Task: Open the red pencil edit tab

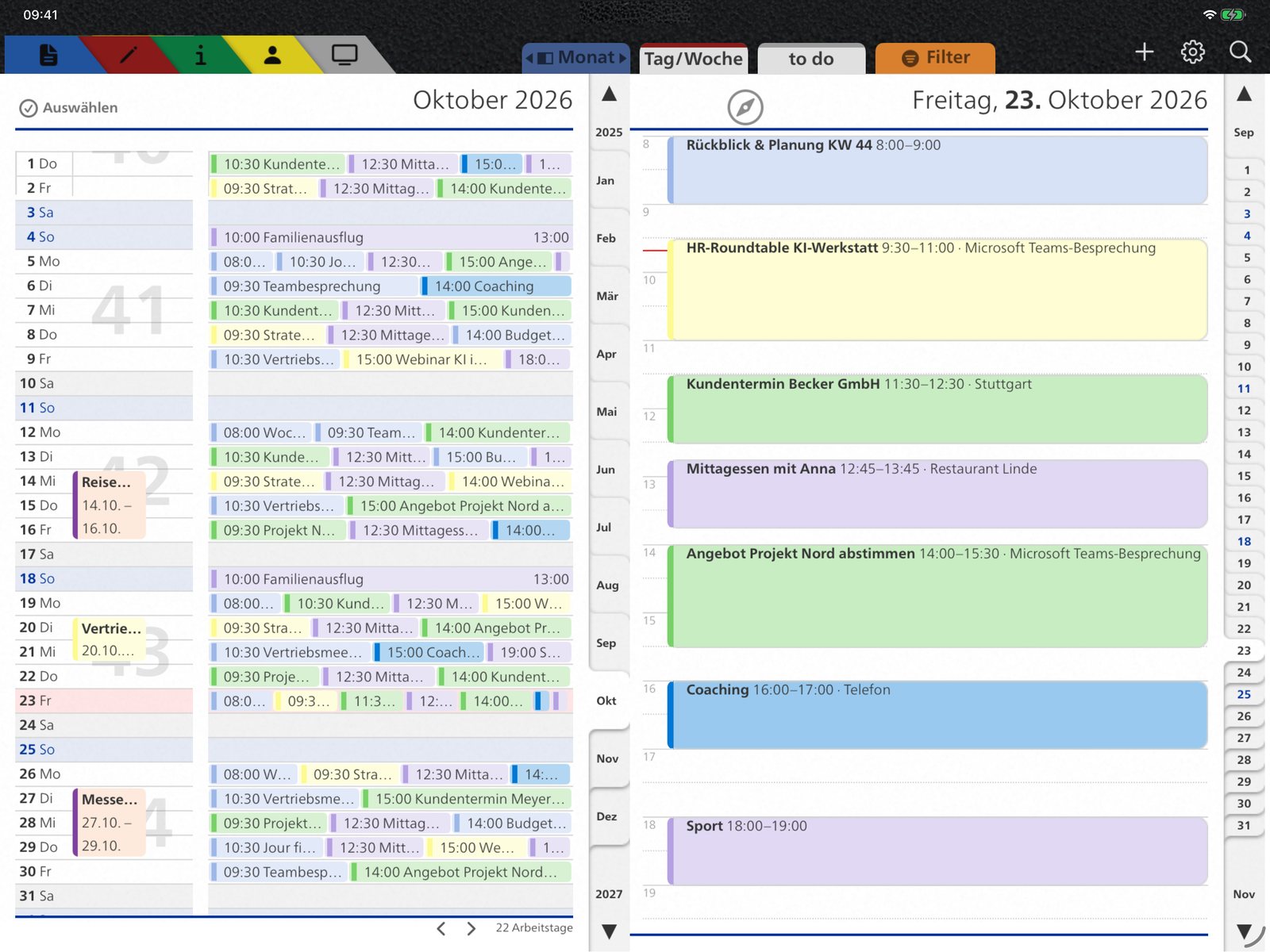Action: coord(129,56)
